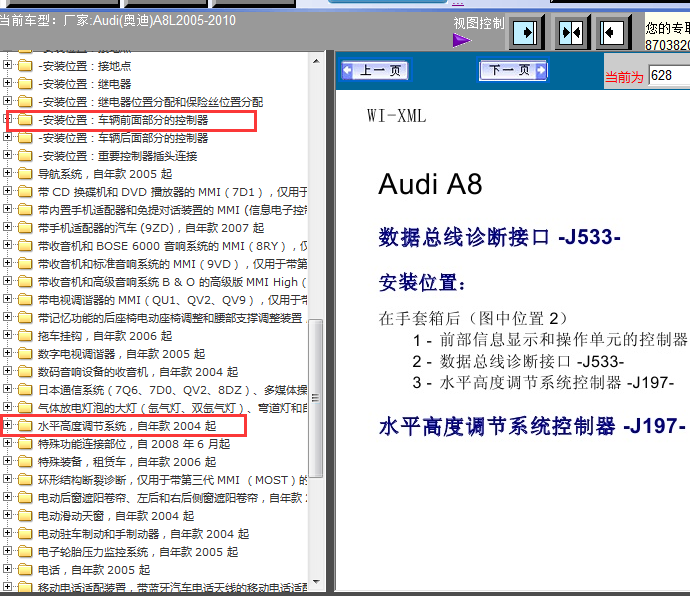
Task: Click the view control center-split icon
Action: point(570,32)
